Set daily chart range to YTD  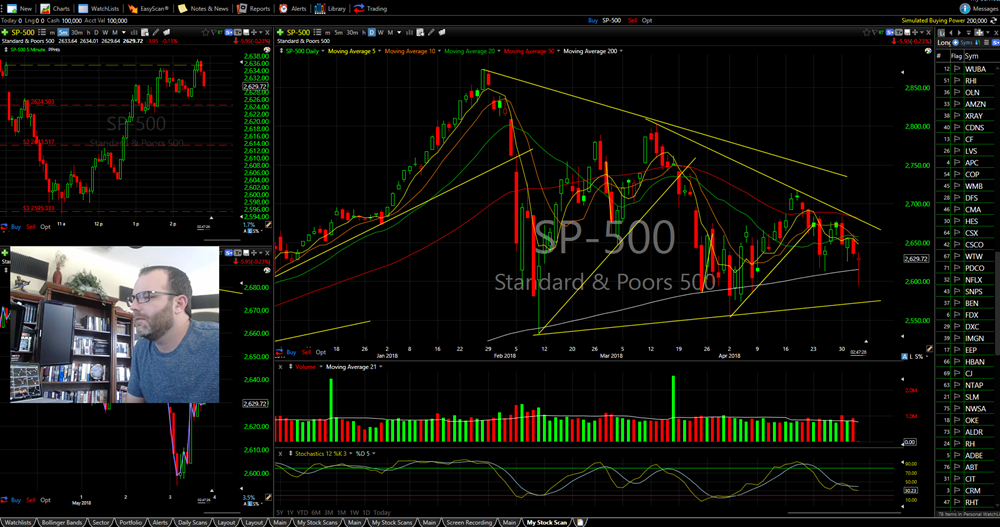point(302,512)
